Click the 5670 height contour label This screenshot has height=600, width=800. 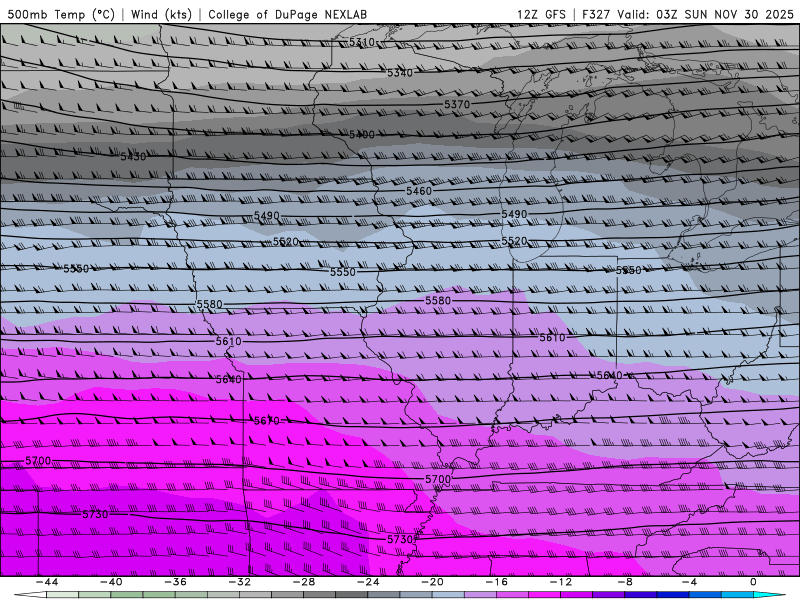[x=266, y=421]
